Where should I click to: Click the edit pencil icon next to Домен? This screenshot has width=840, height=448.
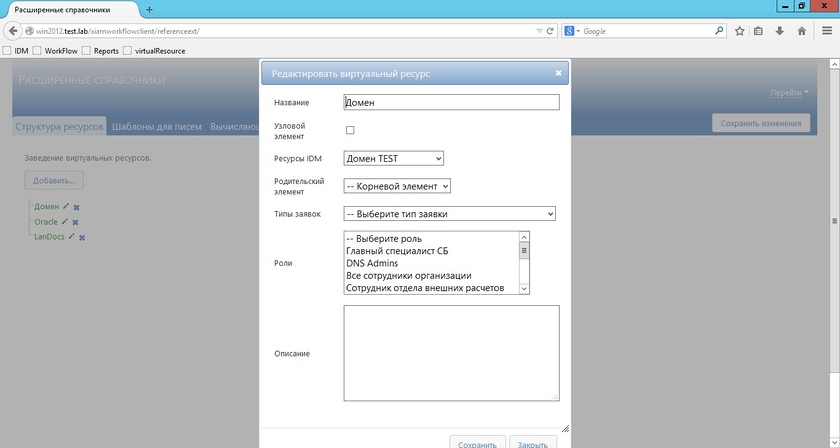(66, 206)
